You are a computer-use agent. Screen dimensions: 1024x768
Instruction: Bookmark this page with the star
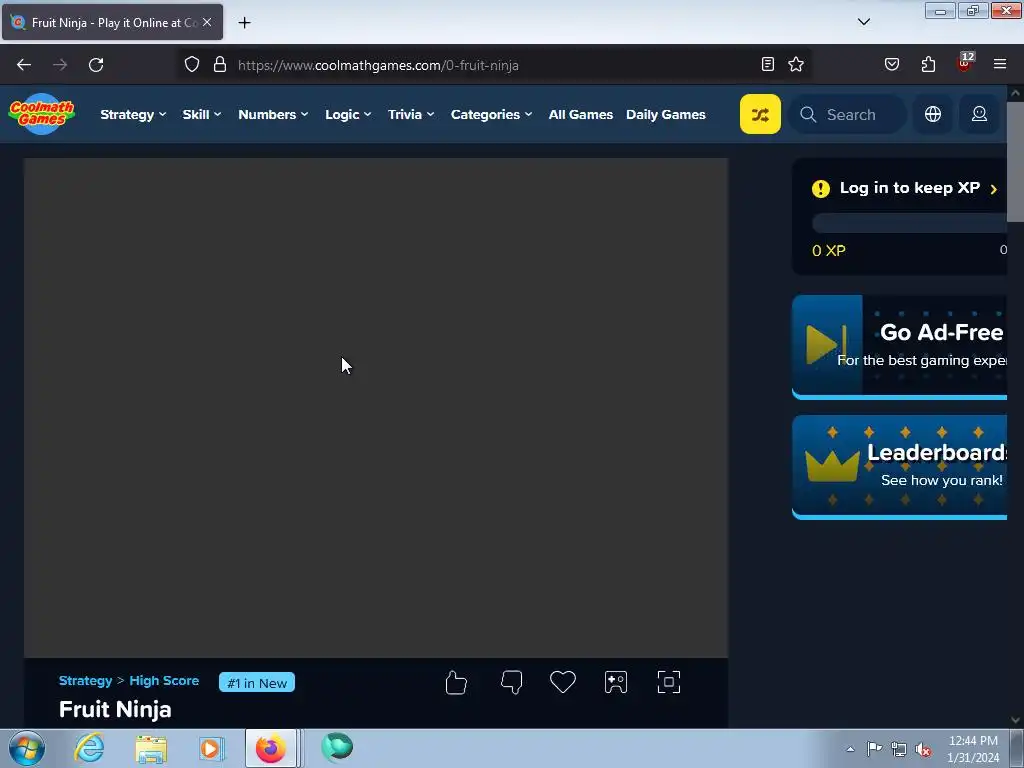(796, 64)
